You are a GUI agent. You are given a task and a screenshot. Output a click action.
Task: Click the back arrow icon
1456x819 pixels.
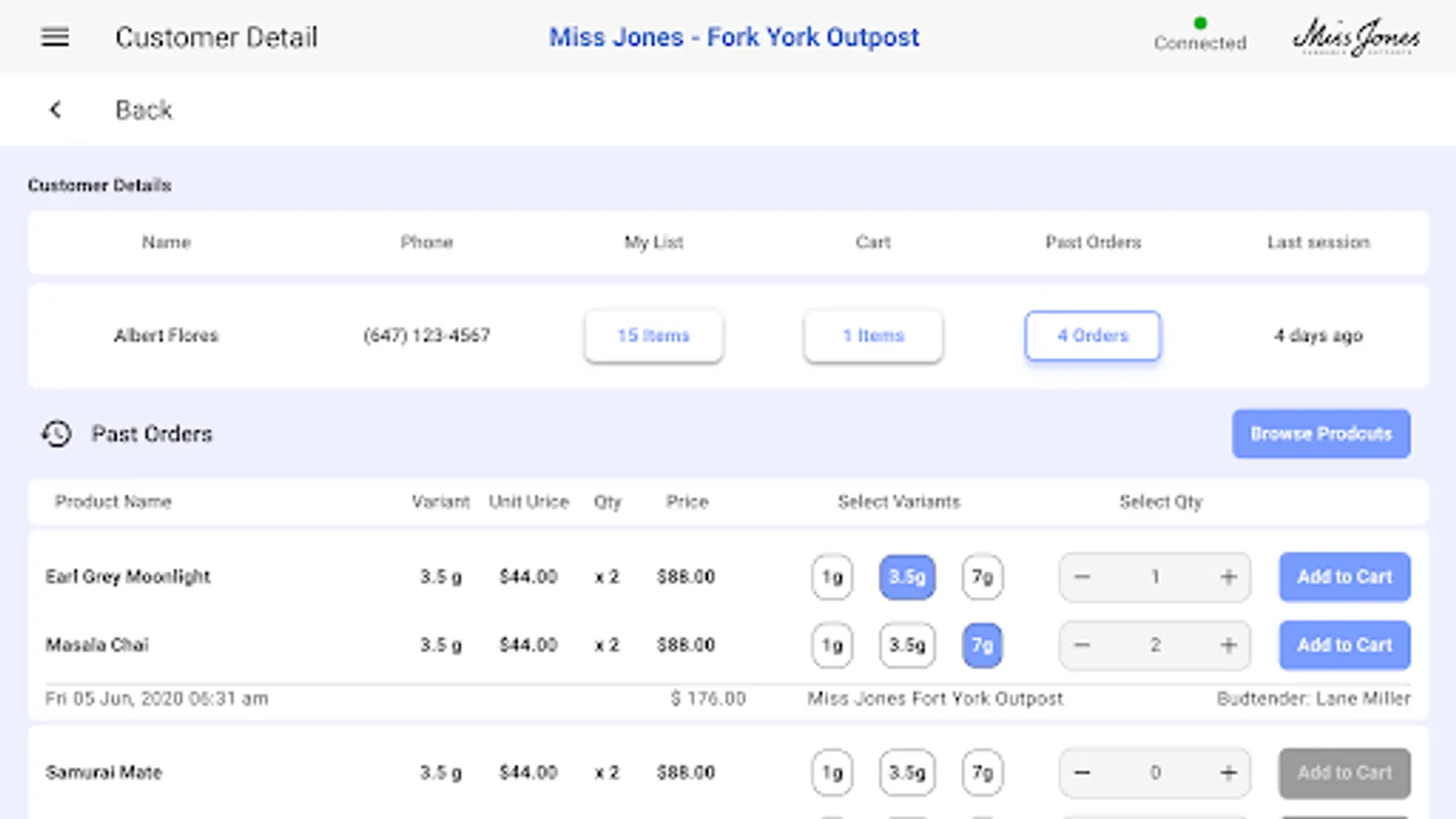click(56, 110)
